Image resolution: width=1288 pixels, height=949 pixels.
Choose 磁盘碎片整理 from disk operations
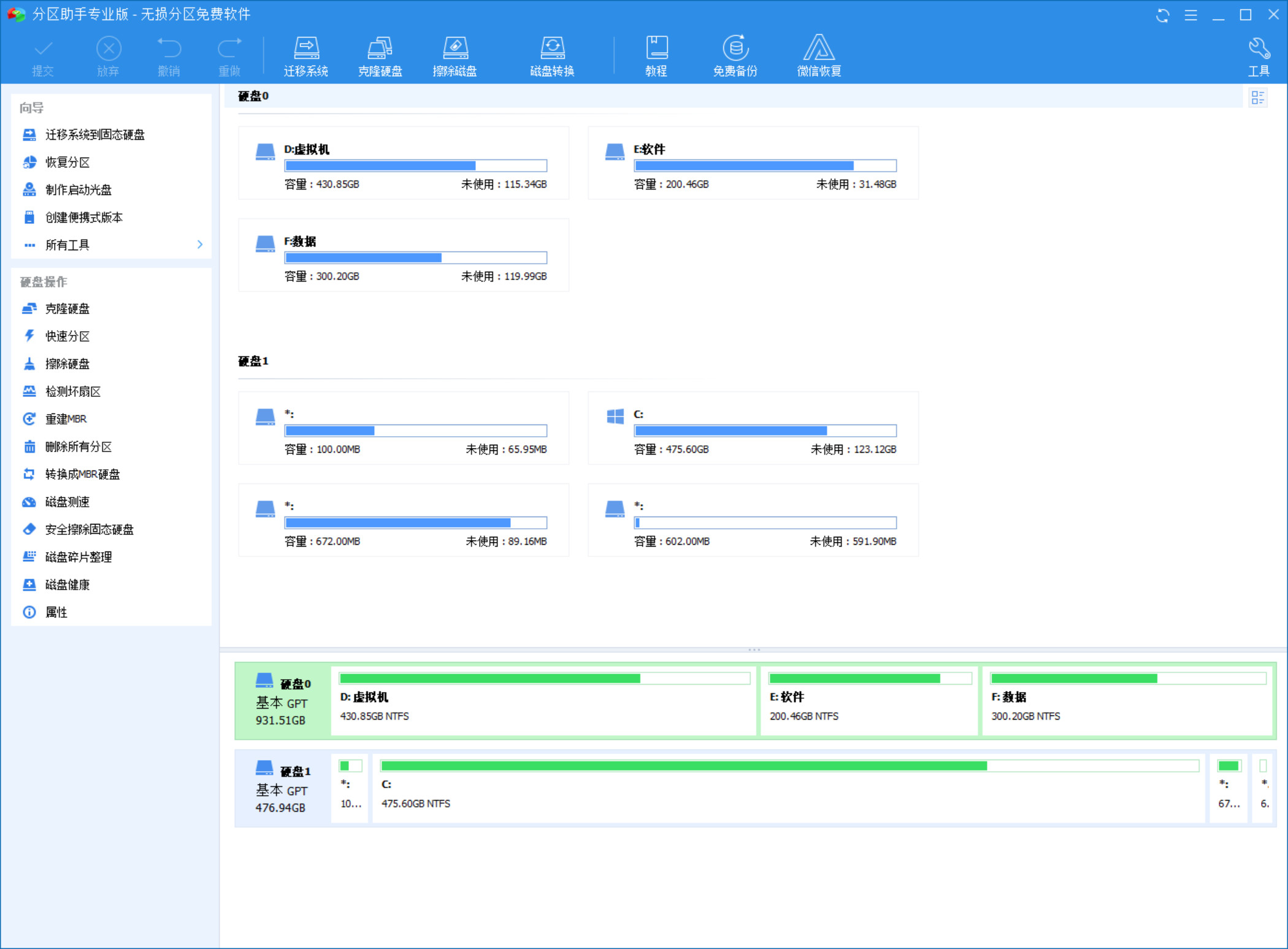(x=79, y=557)
